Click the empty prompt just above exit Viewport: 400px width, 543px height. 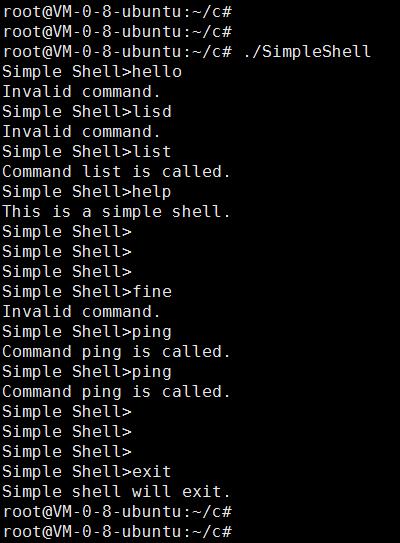pos(67,452)
